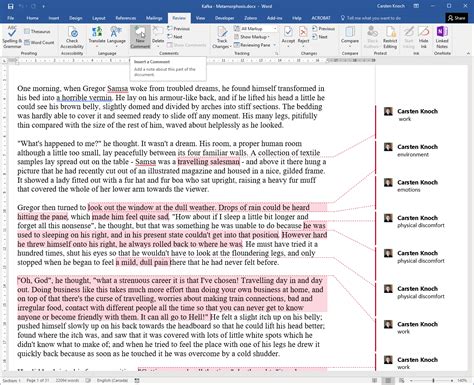Open the File menu
Screen dimensions: 474x385
[11, 18]
